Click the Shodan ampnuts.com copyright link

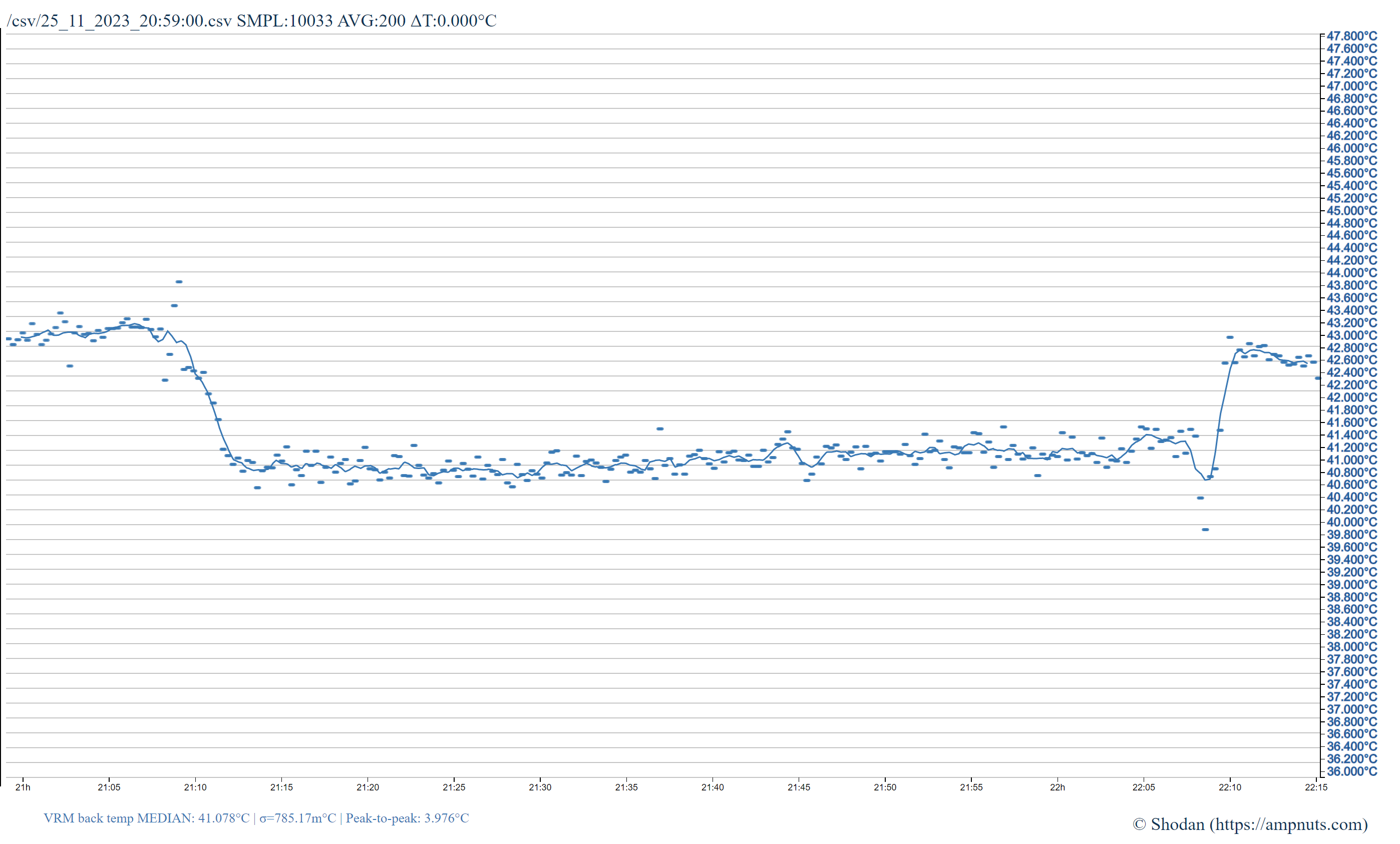[1250, 824]
